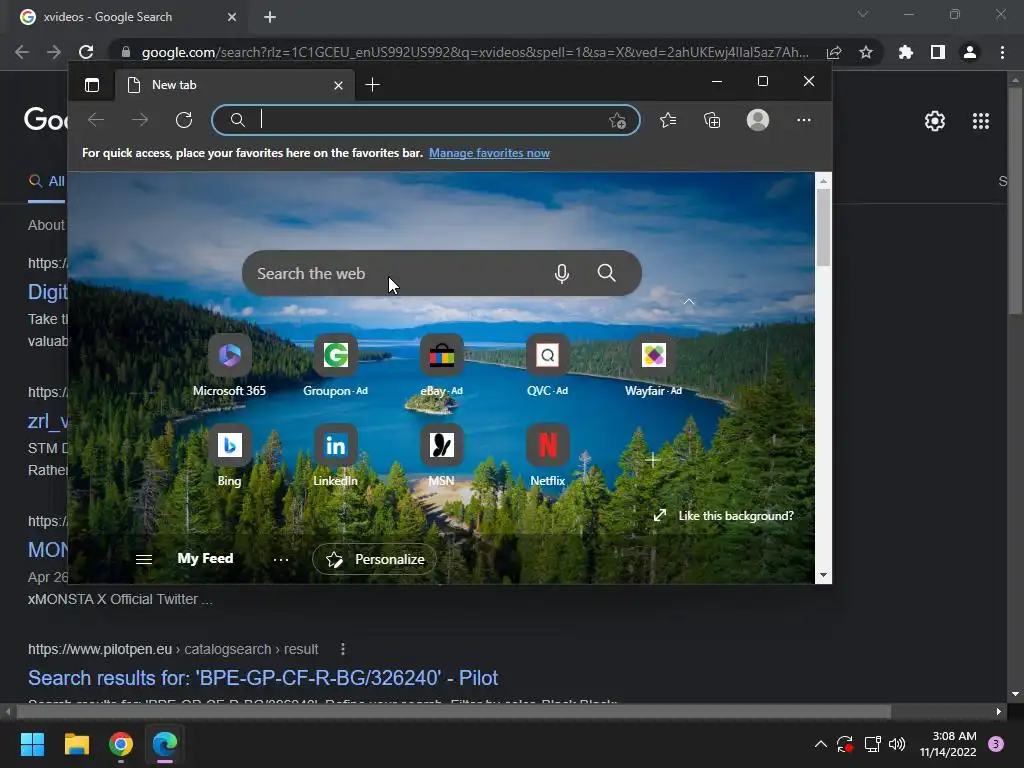Open Chrome tab search chevron
This screenshot has width=1024, height=768.
863,14
